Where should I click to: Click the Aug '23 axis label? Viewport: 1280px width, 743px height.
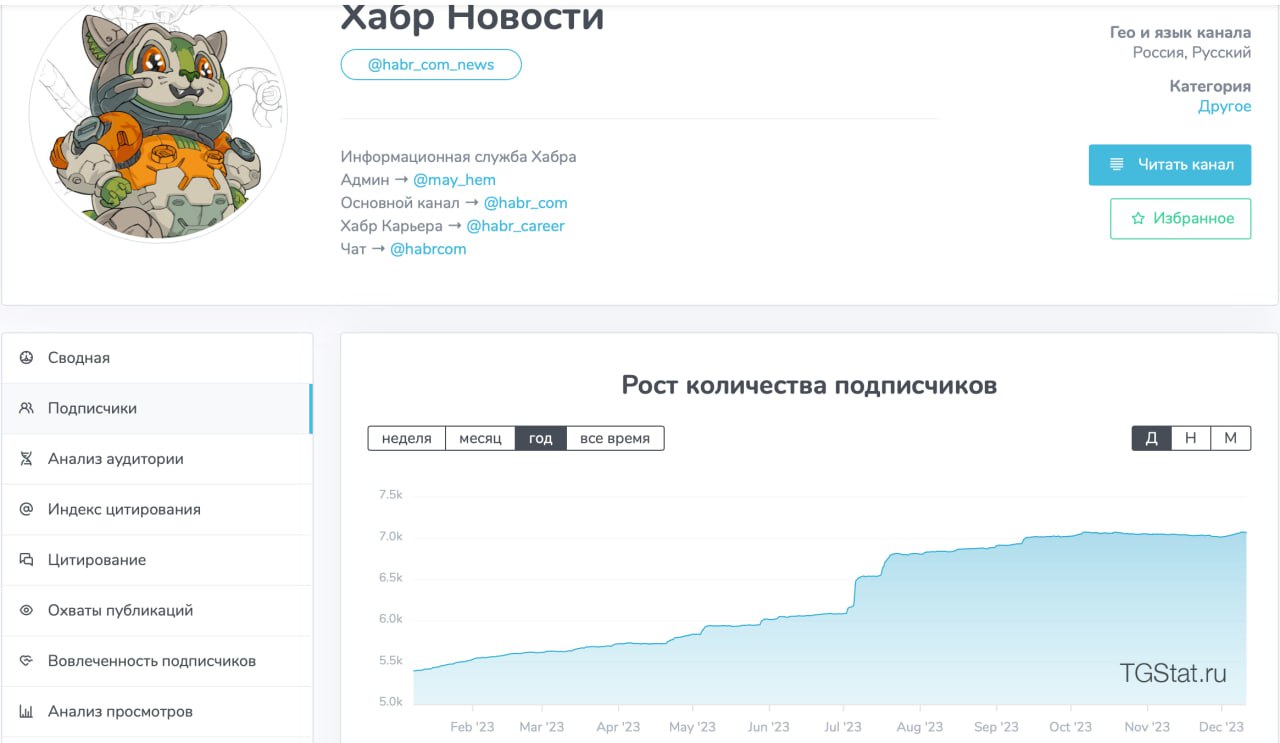919,727
